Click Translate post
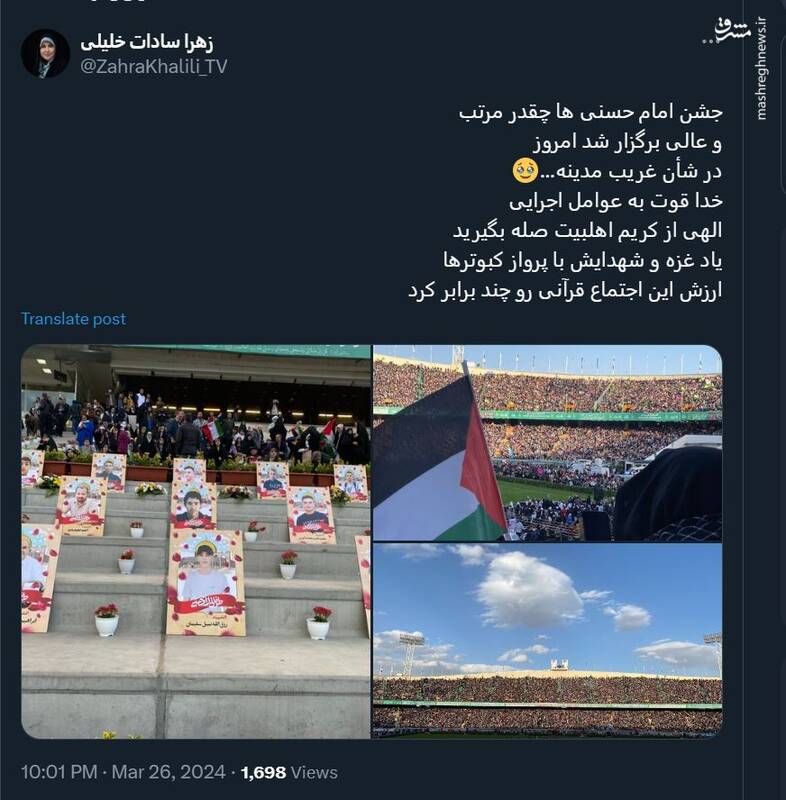 (73, 319)
